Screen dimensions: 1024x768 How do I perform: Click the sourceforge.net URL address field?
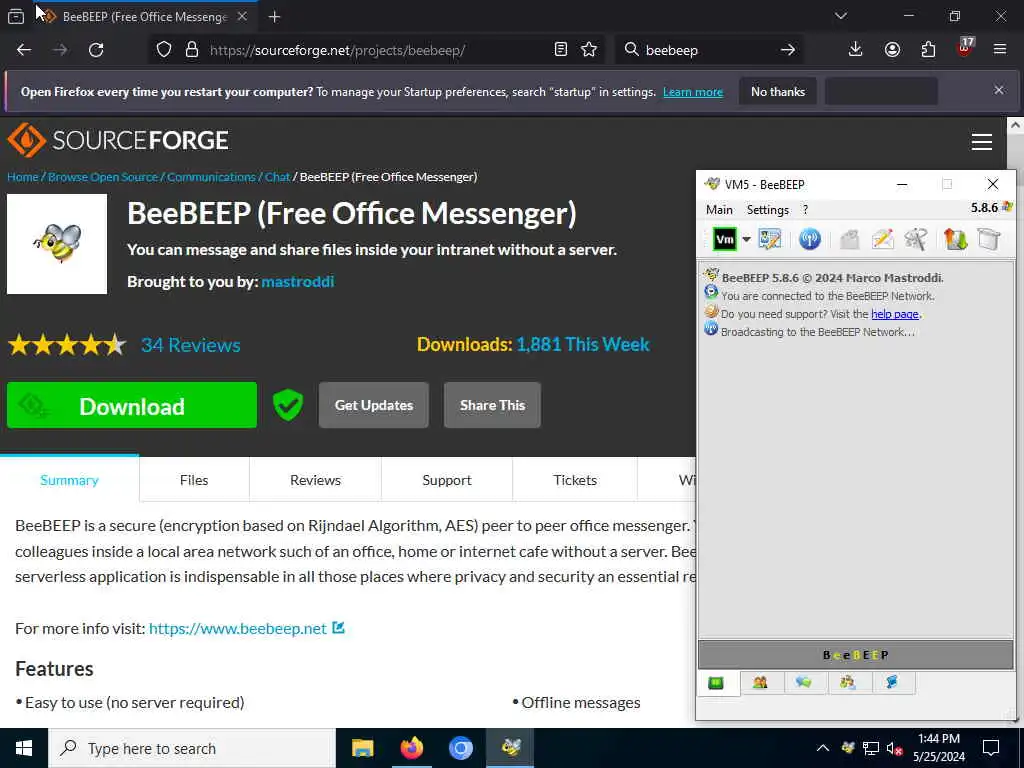pos(376,50)
